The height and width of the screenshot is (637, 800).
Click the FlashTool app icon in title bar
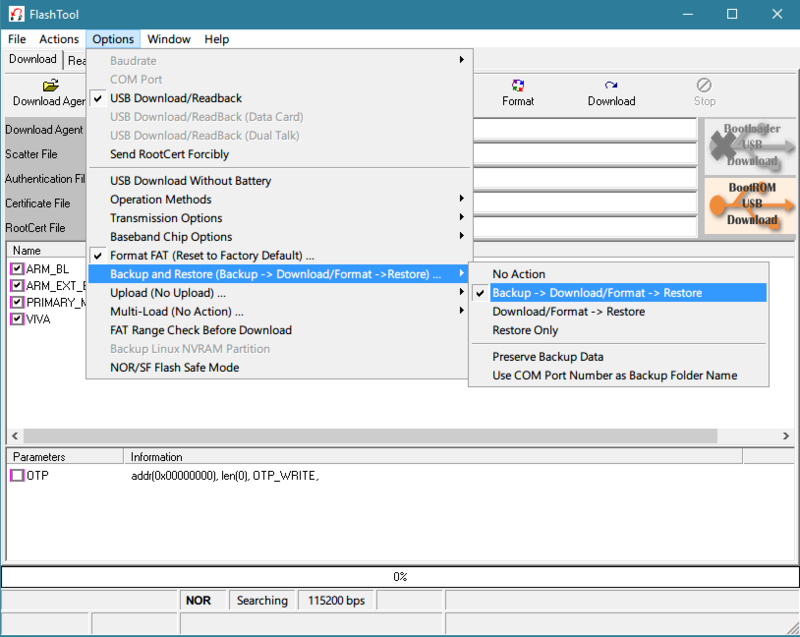coord(16,14)
